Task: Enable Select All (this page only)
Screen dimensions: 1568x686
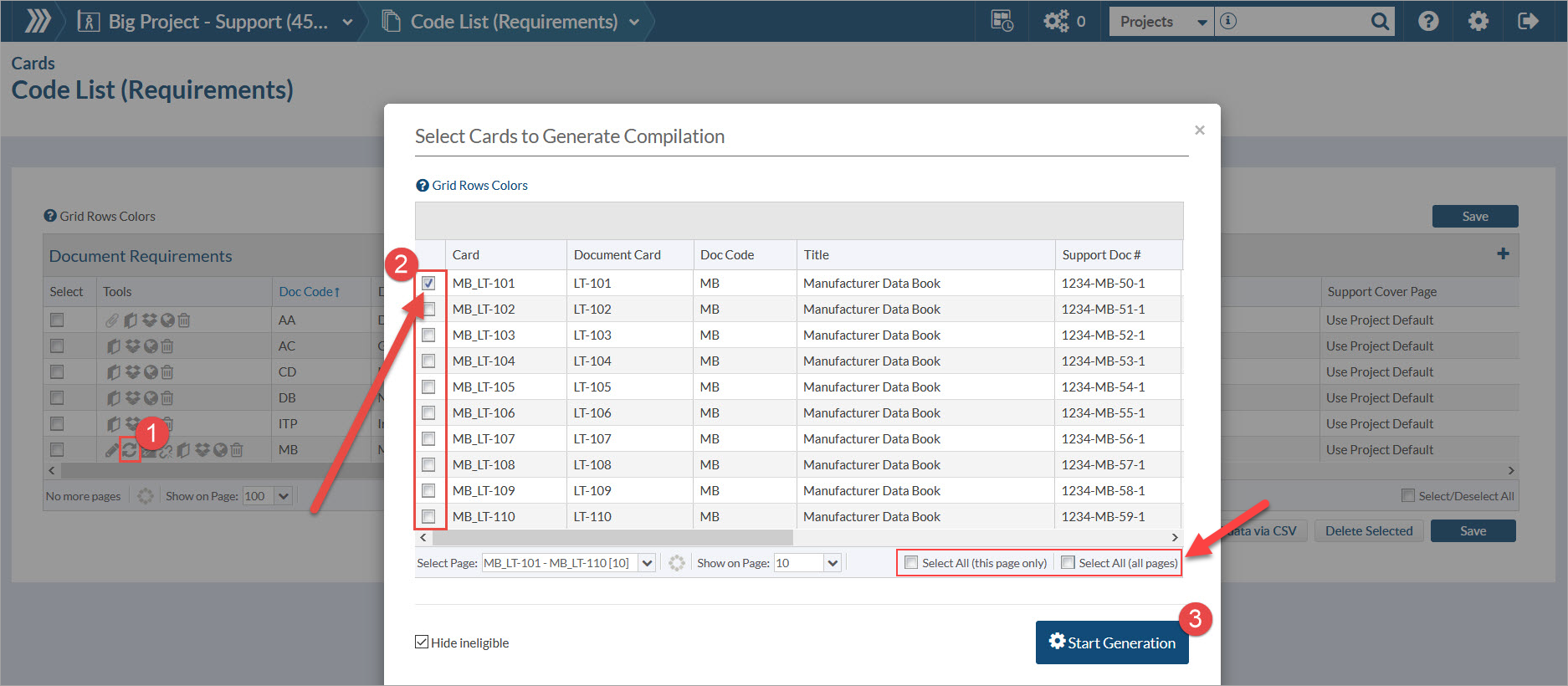Action: (x=911, y=563)
